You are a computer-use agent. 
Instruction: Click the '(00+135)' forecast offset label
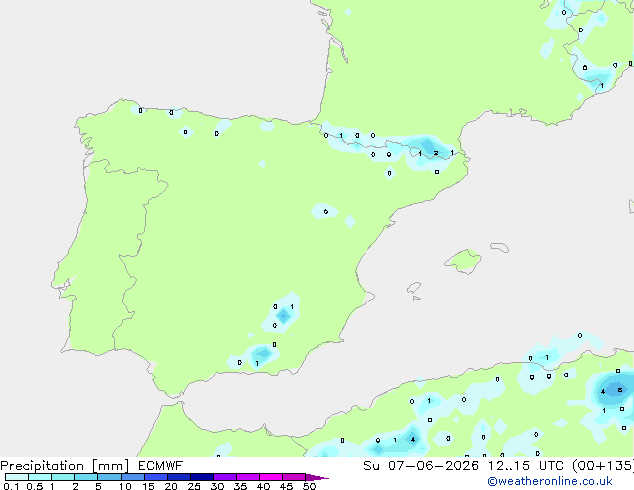(x=602, y=466)
